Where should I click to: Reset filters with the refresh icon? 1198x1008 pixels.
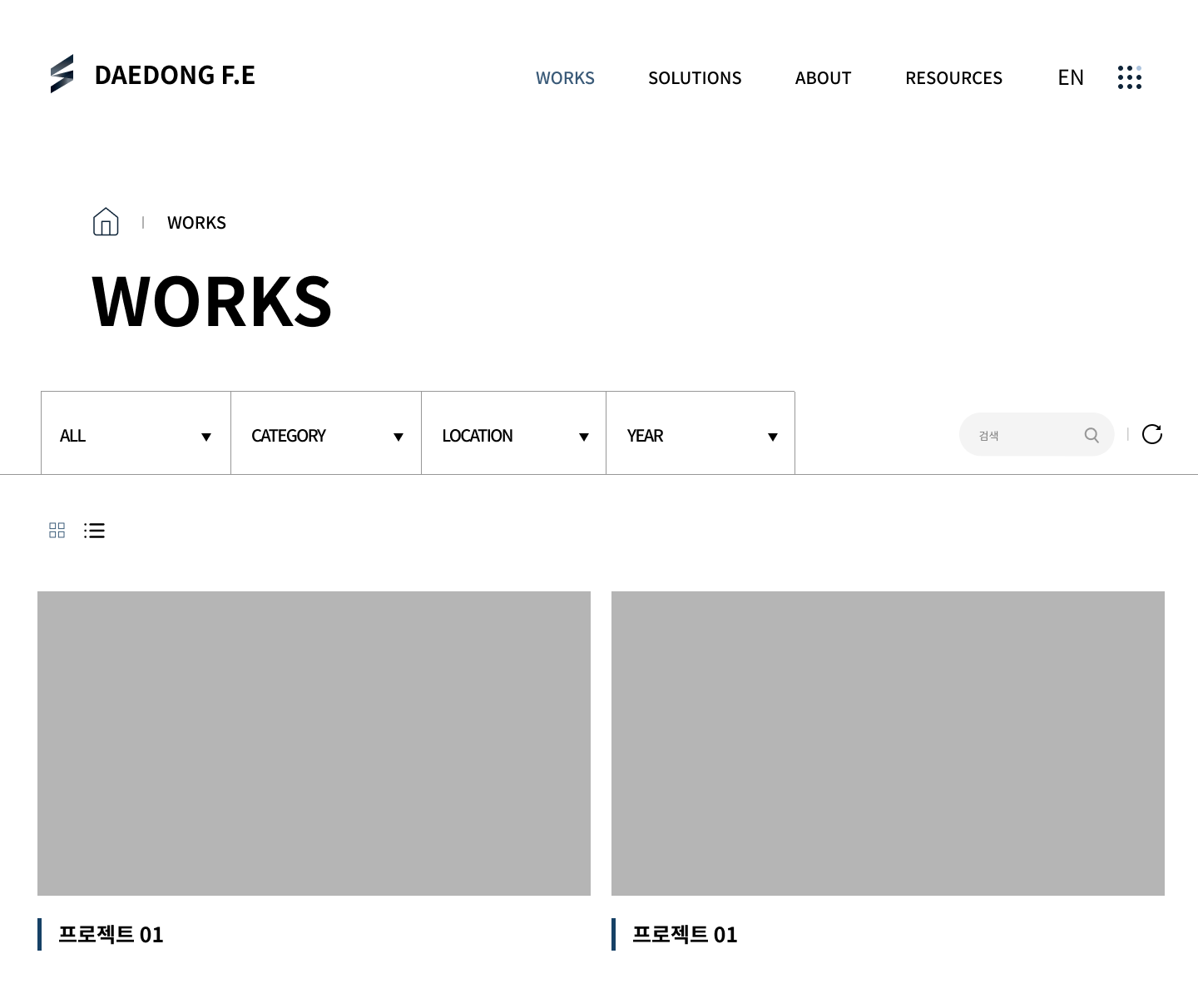pos(1151,434)
